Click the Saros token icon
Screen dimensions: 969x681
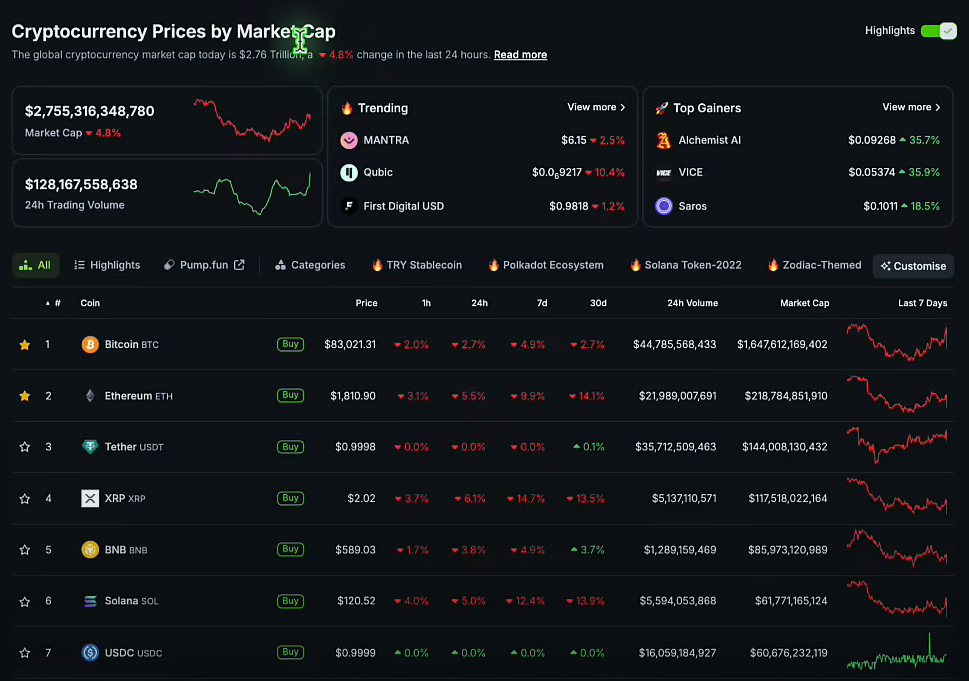pyautogui.click(x=663, y=206)
